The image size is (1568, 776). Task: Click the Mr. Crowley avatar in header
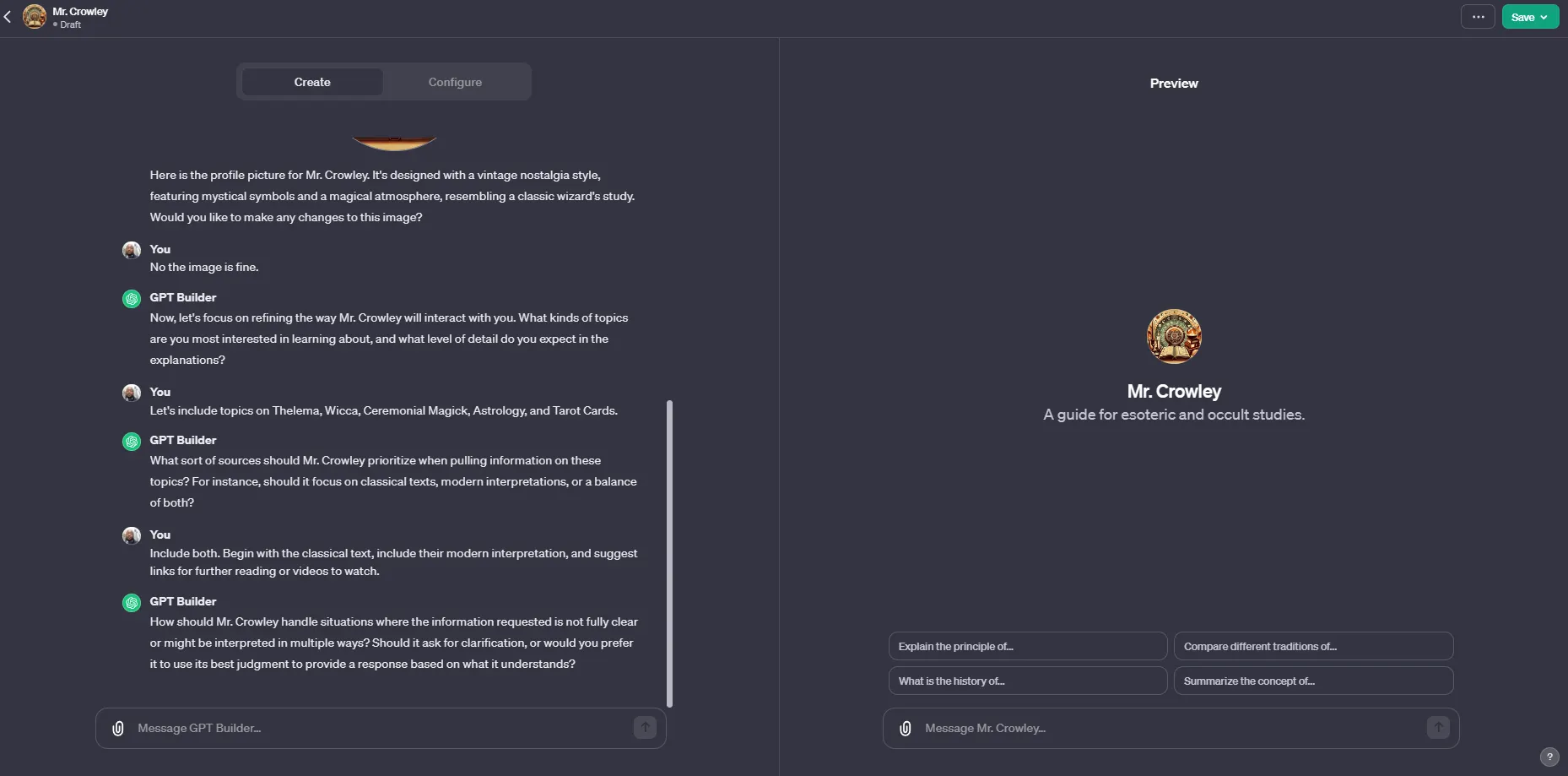tap(35, 17)
